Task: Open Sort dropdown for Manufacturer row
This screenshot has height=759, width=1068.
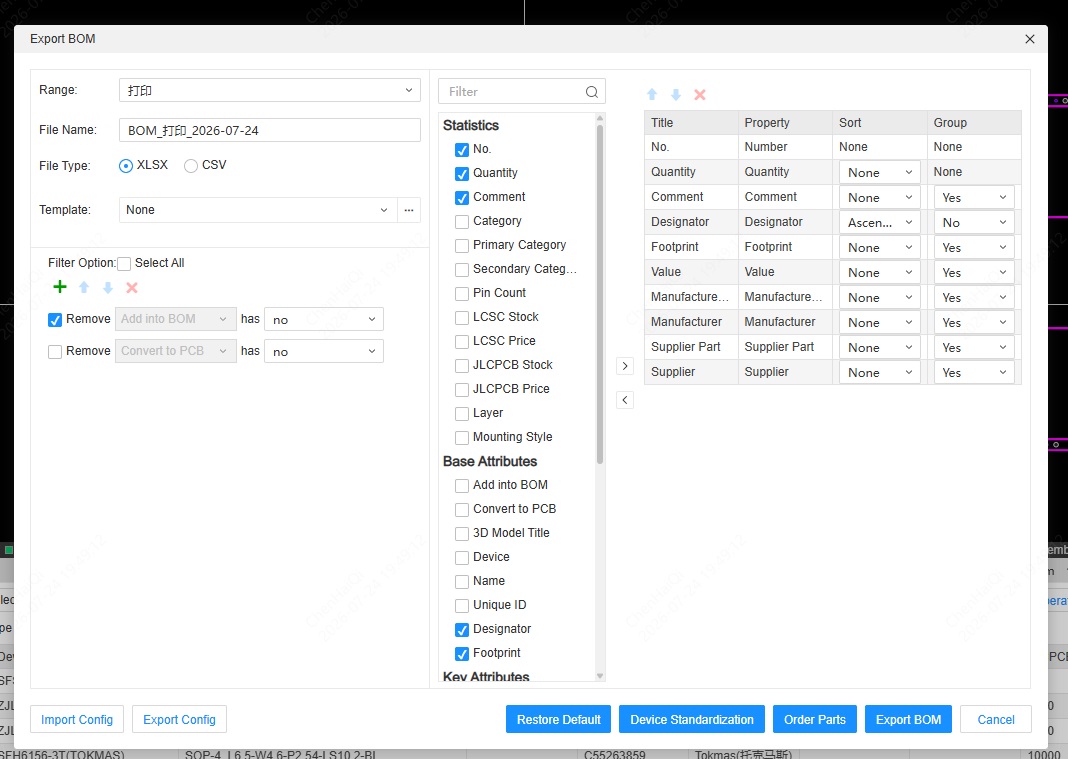Action: (x=879, y=322)
